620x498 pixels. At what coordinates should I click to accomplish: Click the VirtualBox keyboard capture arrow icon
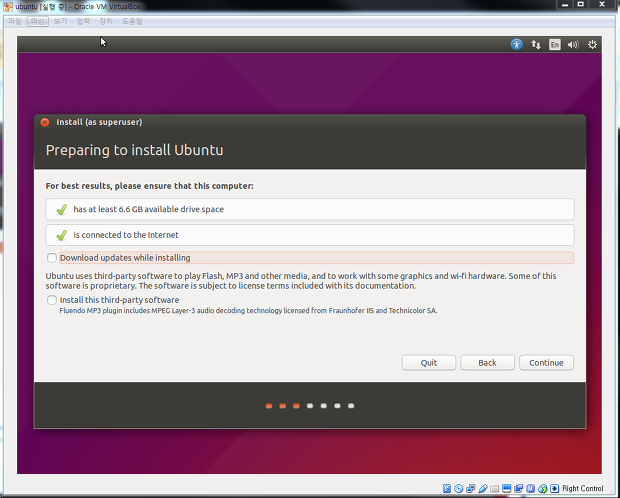[554, 489]
